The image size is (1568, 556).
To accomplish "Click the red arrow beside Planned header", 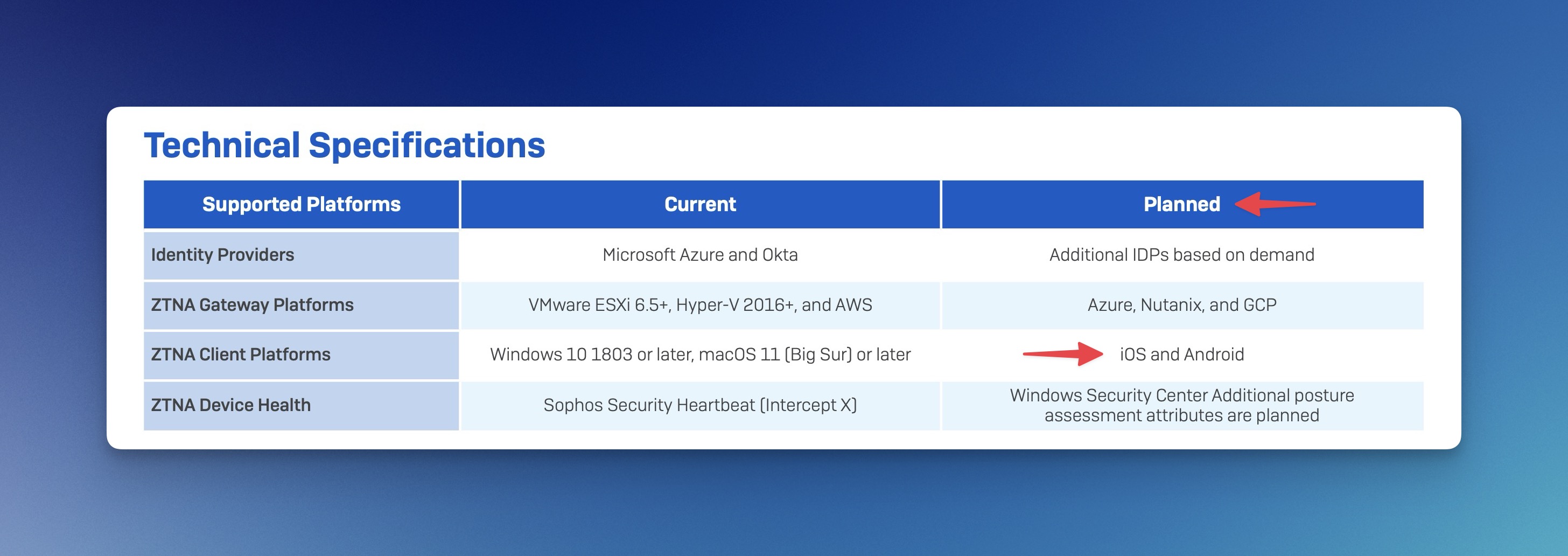I will pyautogui.click(x=1274, y=204).
